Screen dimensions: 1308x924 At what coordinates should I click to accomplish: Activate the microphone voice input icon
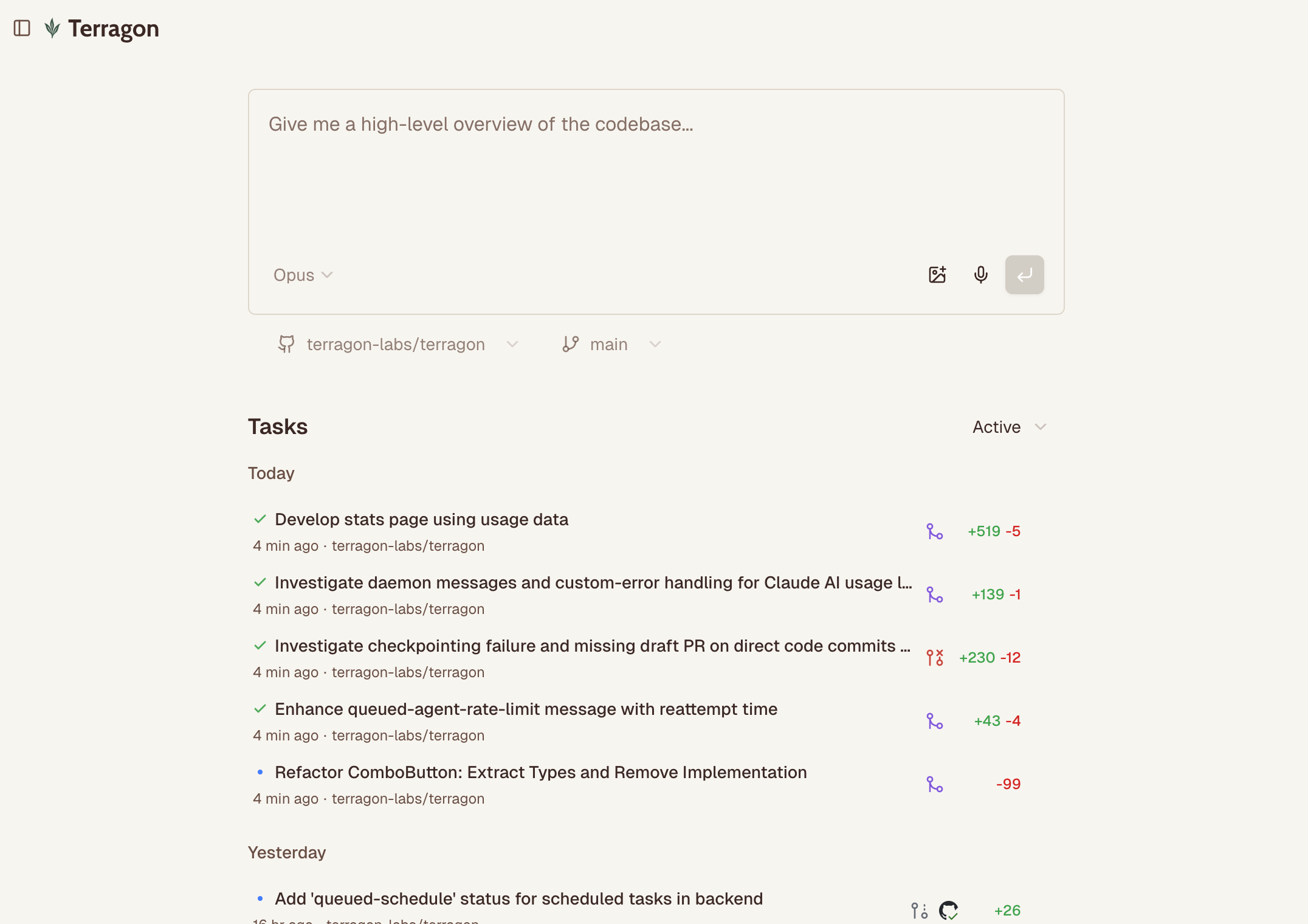981,275
